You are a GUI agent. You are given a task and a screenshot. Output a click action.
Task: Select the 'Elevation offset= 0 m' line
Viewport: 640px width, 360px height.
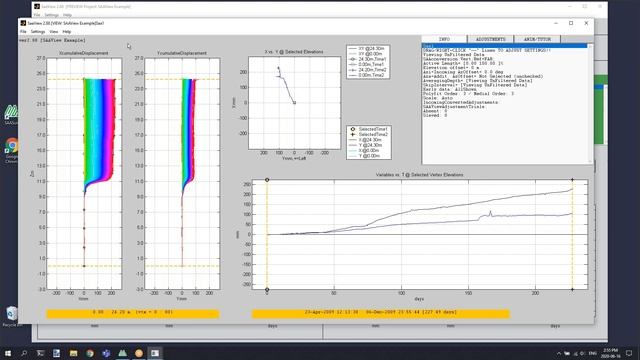[451, 67]
